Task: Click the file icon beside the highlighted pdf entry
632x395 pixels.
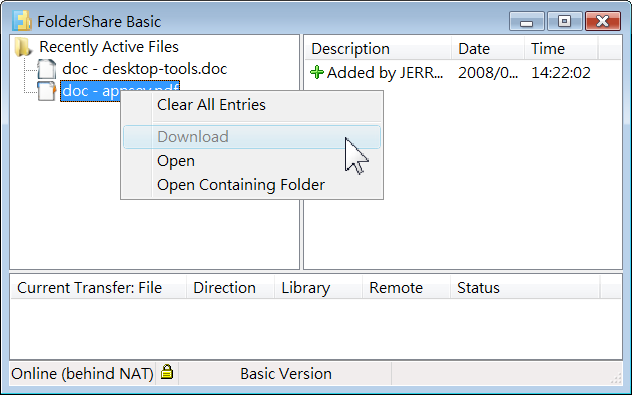Action: (x=47, y=91)
